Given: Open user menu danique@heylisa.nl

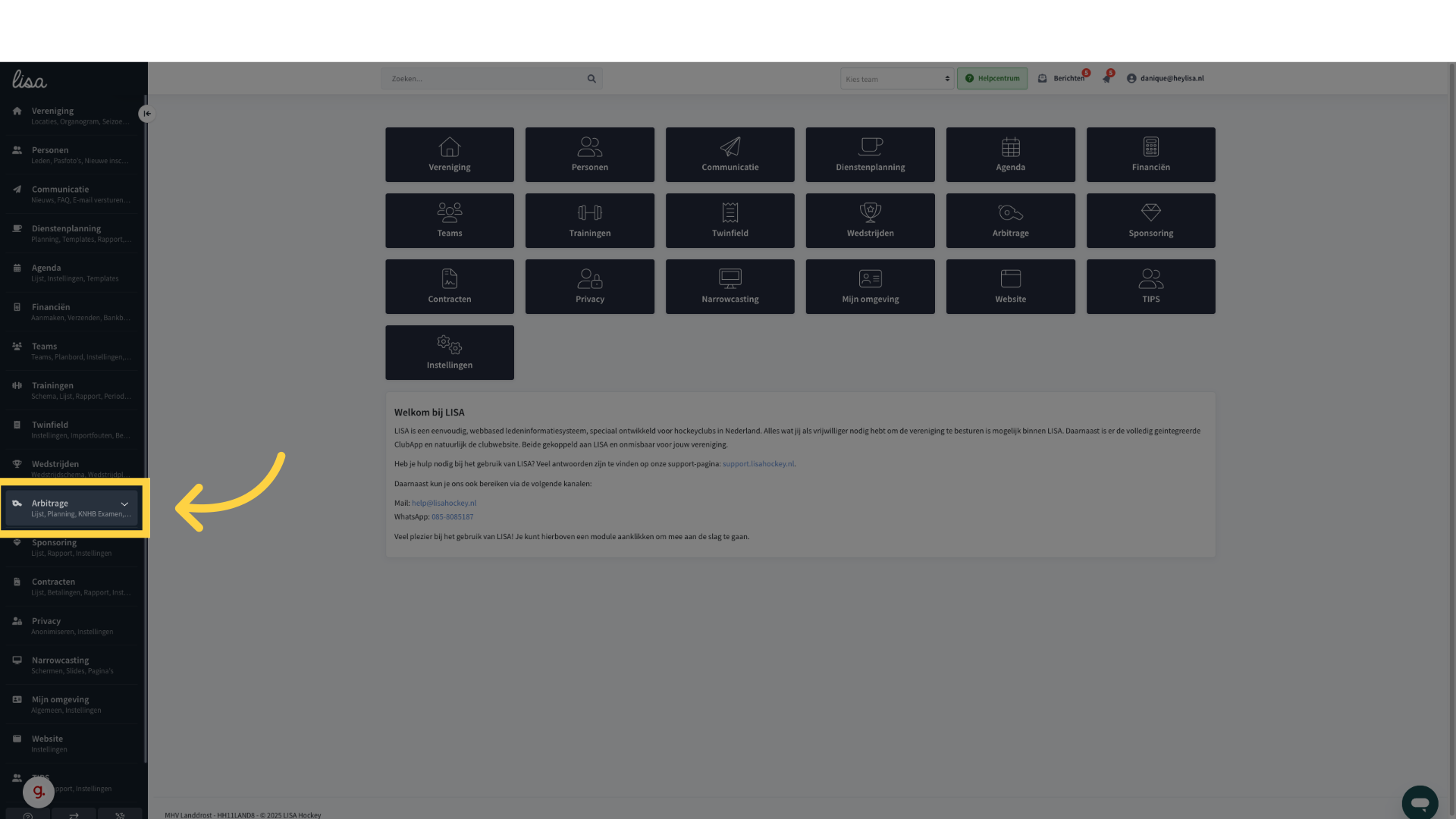Looking at the screenshot, I should point(1166,79).
